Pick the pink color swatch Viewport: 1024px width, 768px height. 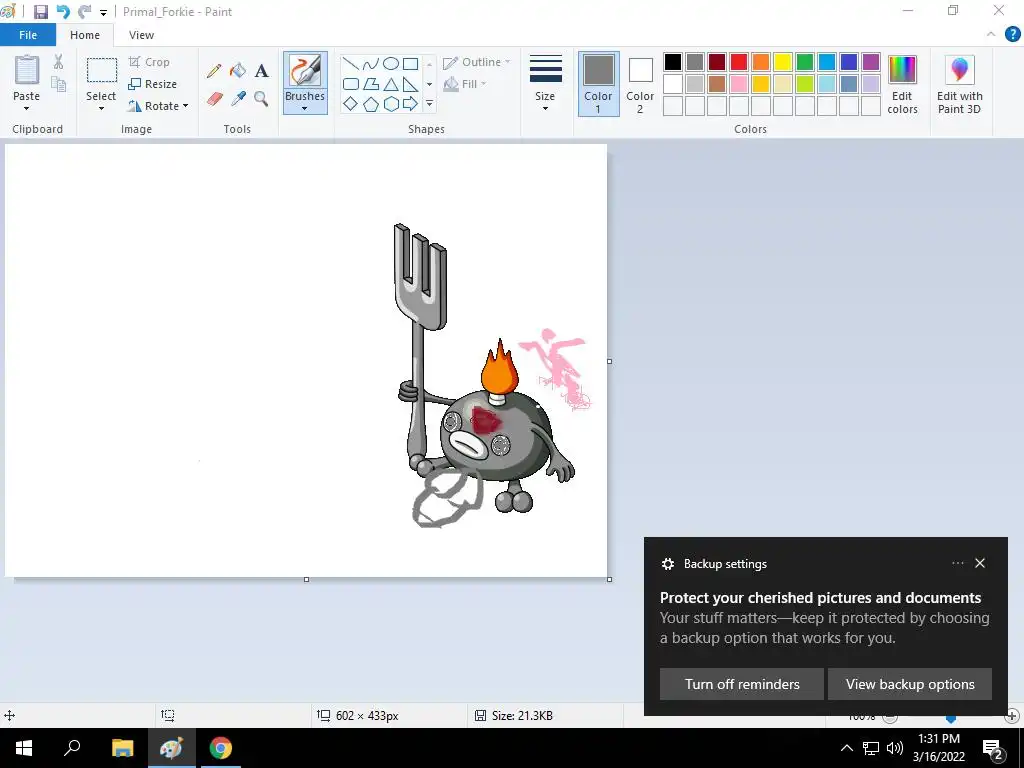[x=739, y=84]
